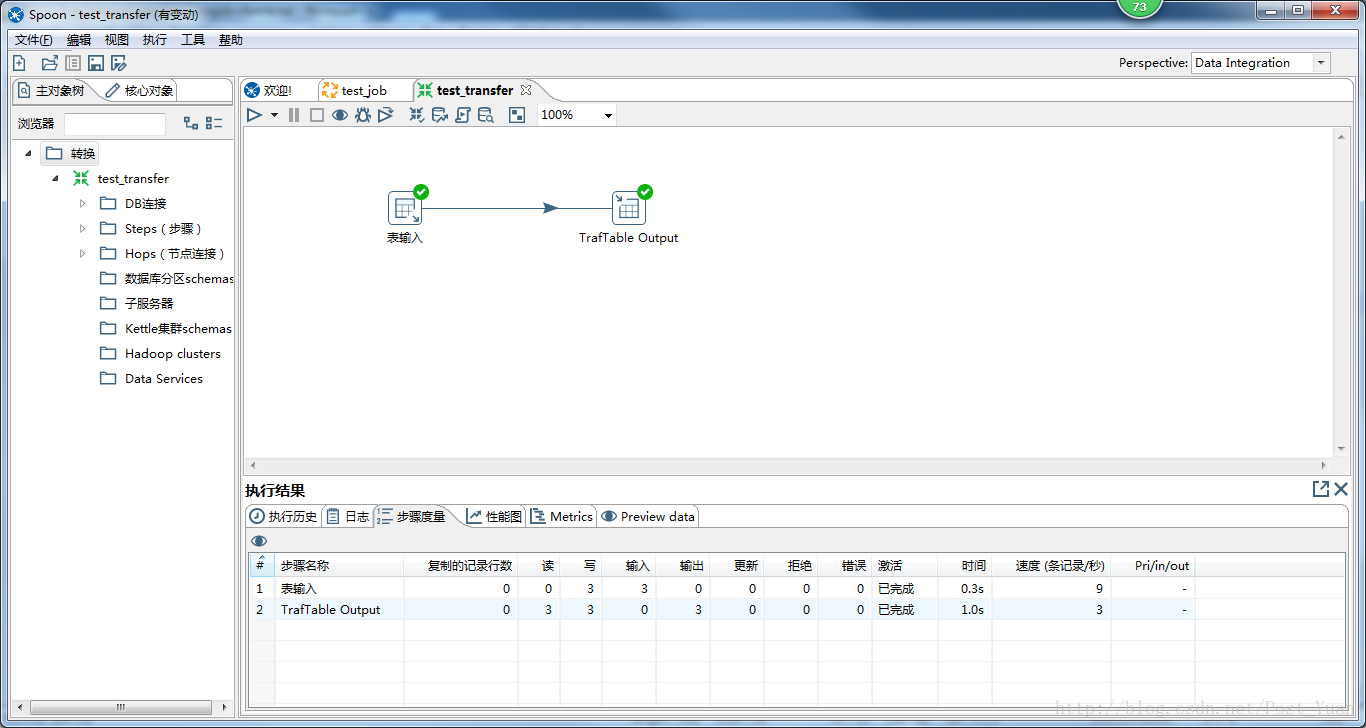Image resolution: width=1366 pixels, height=728 pixels.
Task: Click the collapse all tree icon
Action: (x=214, y=123)
